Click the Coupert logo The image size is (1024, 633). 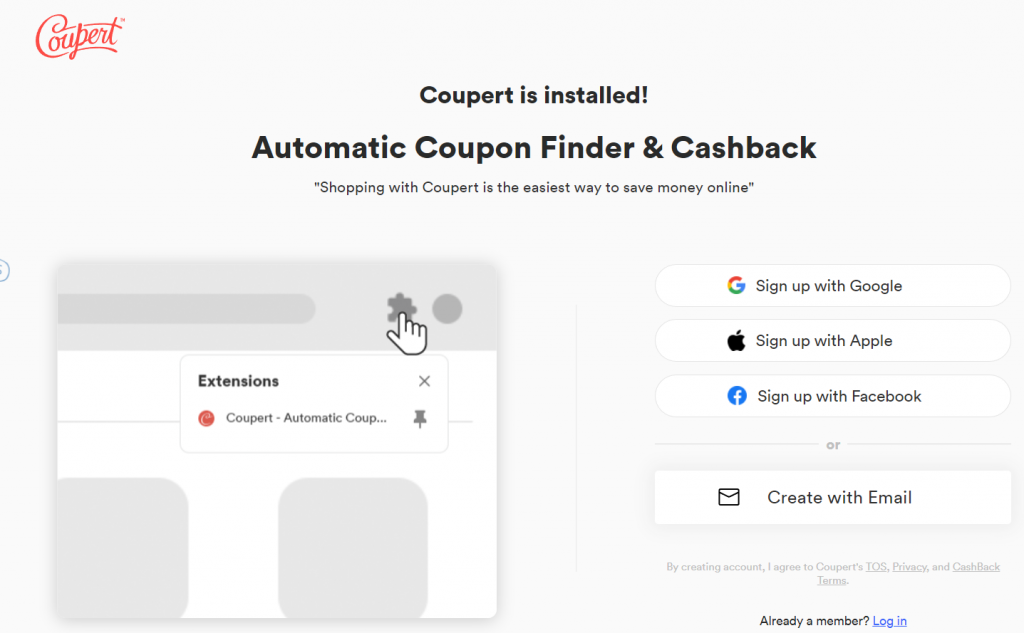click(79, 36)
